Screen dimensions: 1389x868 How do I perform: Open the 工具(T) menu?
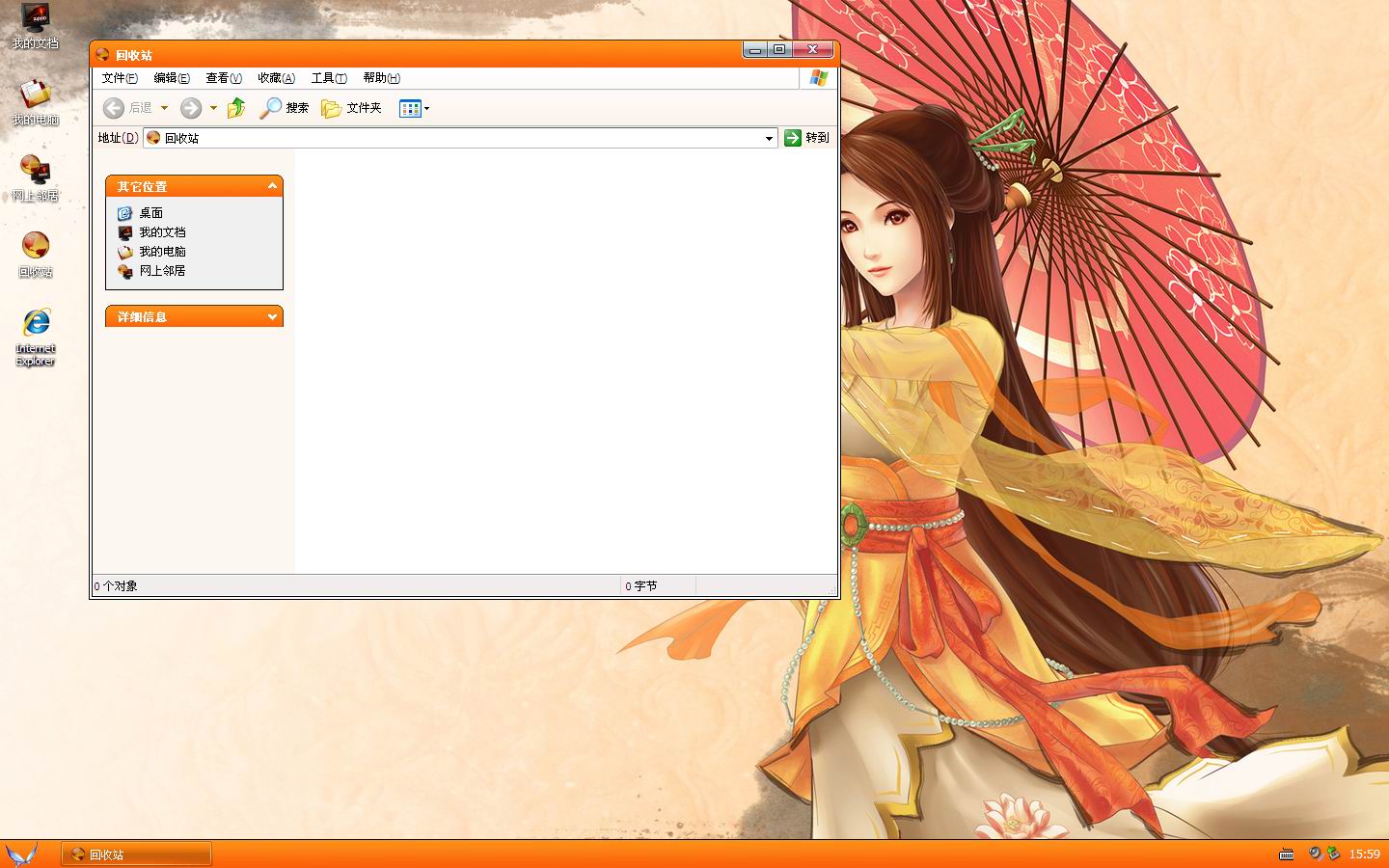click(329, 78)
